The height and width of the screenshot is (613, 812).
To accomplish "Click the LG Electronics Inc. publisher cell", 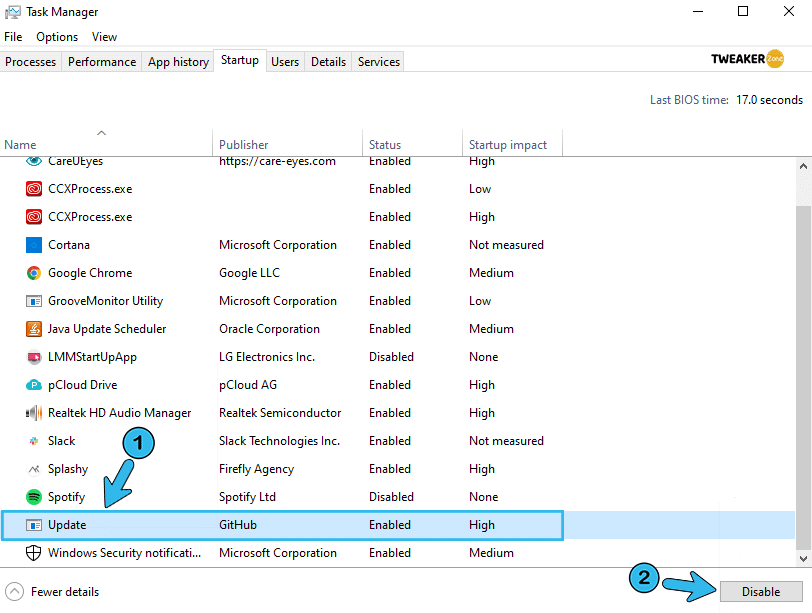I will pyautogui.click(x=267, y=357).
